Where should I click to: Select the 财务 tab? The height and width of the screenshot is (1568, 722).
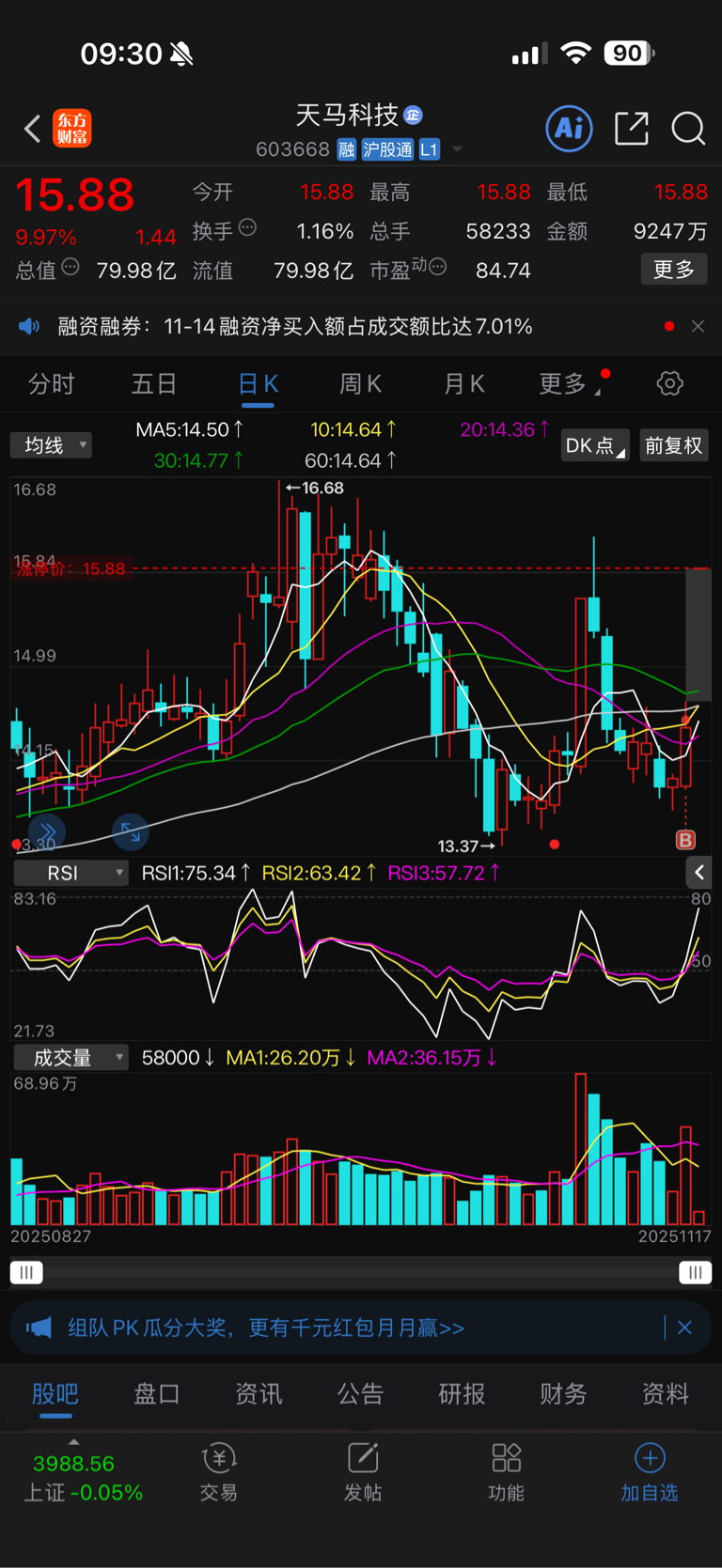(x=563, y=1394)
